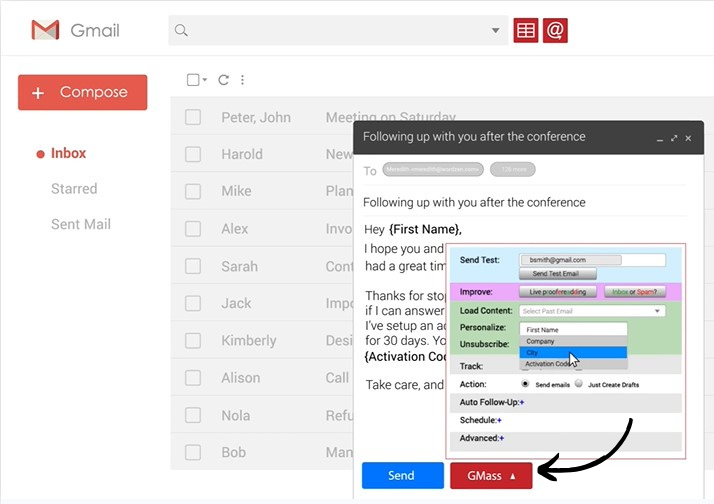Click the Send Test Email button
Image resolution: width=714 pixels, height=504 pixels.
tap(558, 274)
